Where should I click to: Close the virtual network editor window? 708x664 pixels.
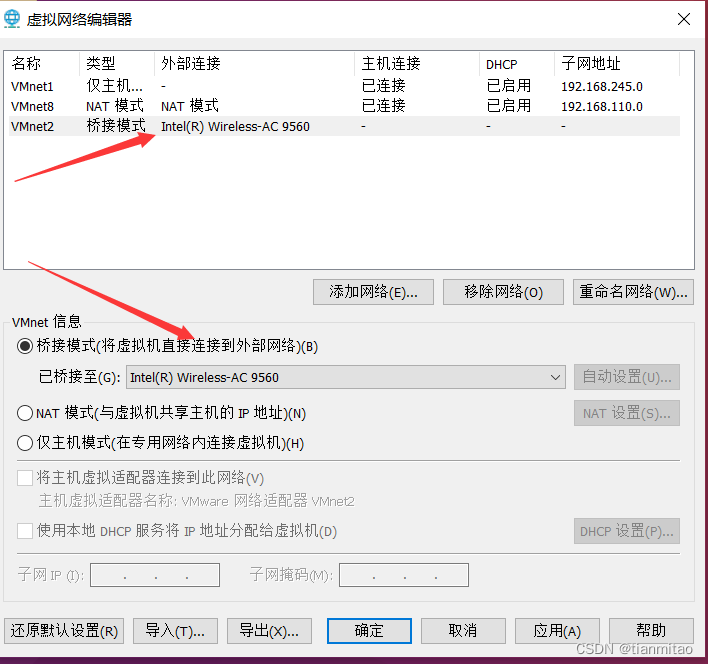[x=684, y=19]
